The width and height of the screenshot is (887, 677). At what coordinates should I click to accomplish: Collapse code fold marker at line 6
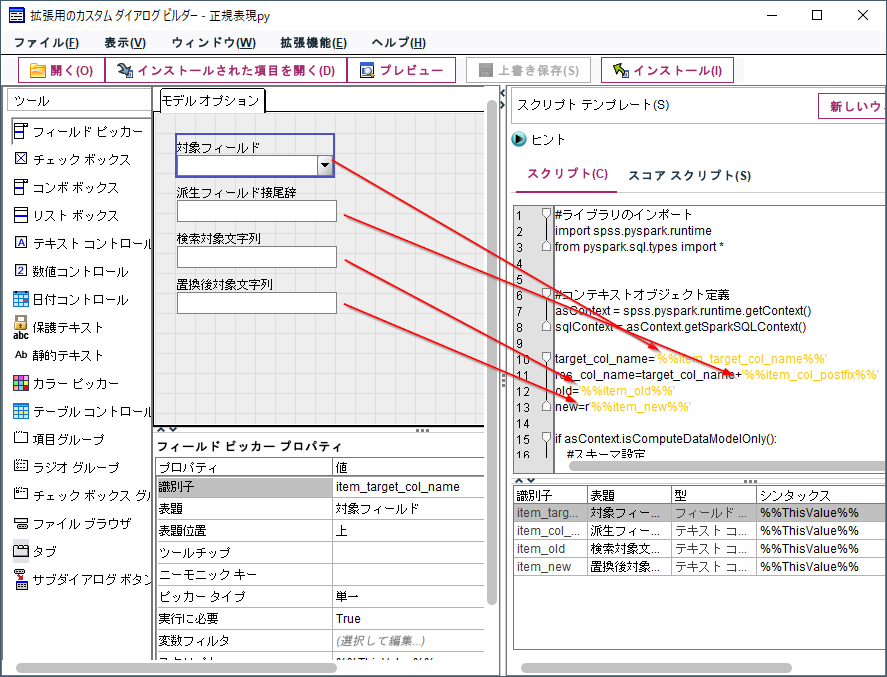(546, 292)
